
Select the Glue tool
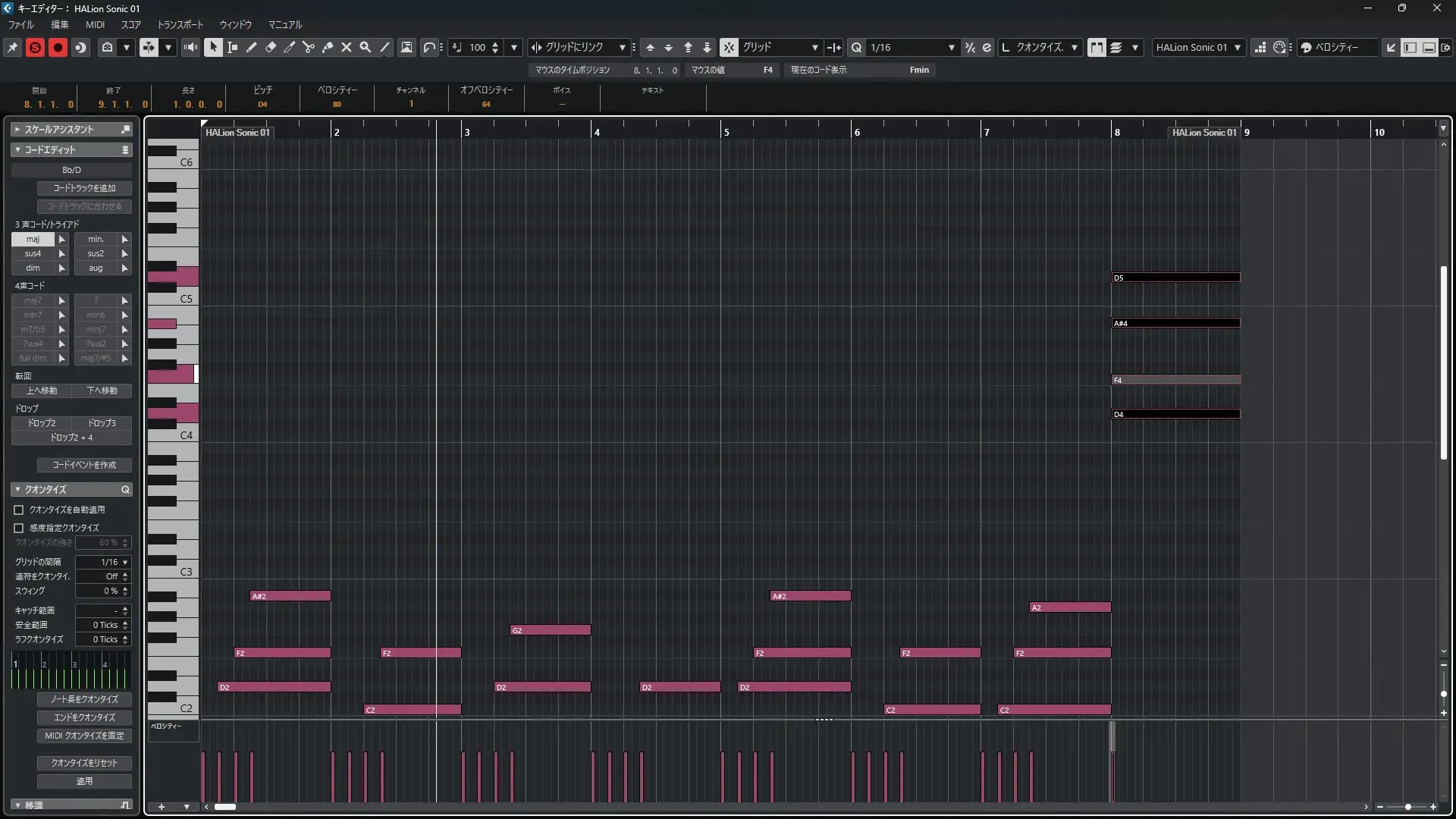coord(328,47)
